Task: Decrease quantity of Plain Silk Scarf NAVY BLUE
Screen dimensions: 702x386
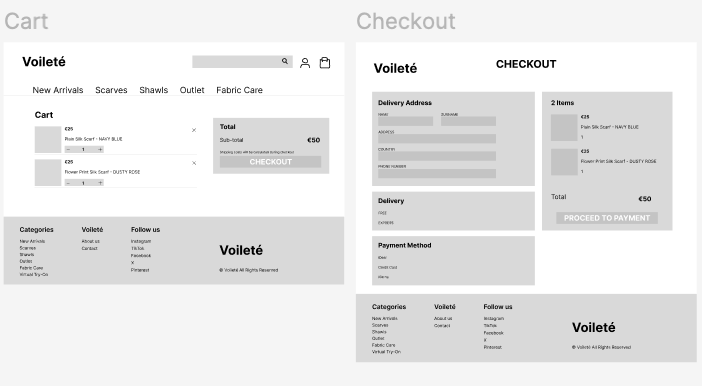Action: click(68, 150)
